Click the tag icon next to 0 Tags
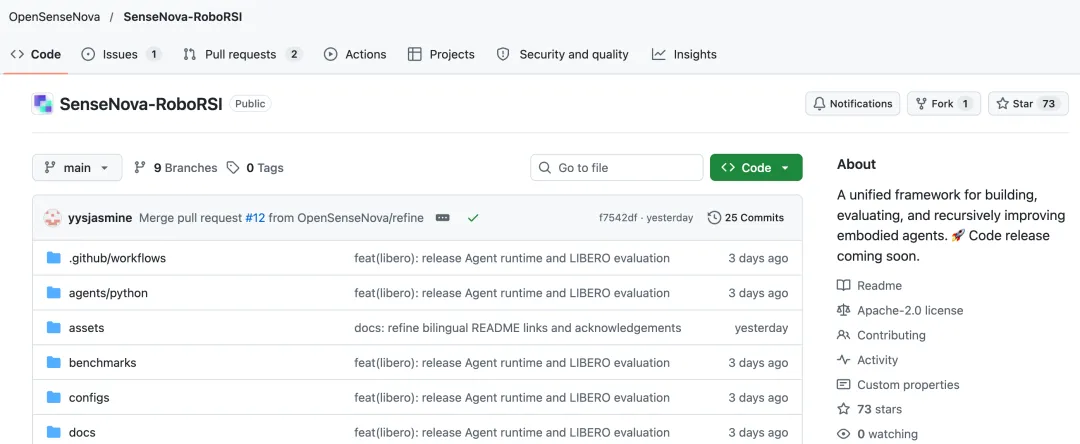This screenshot has width=1080, height=444. 233,167
